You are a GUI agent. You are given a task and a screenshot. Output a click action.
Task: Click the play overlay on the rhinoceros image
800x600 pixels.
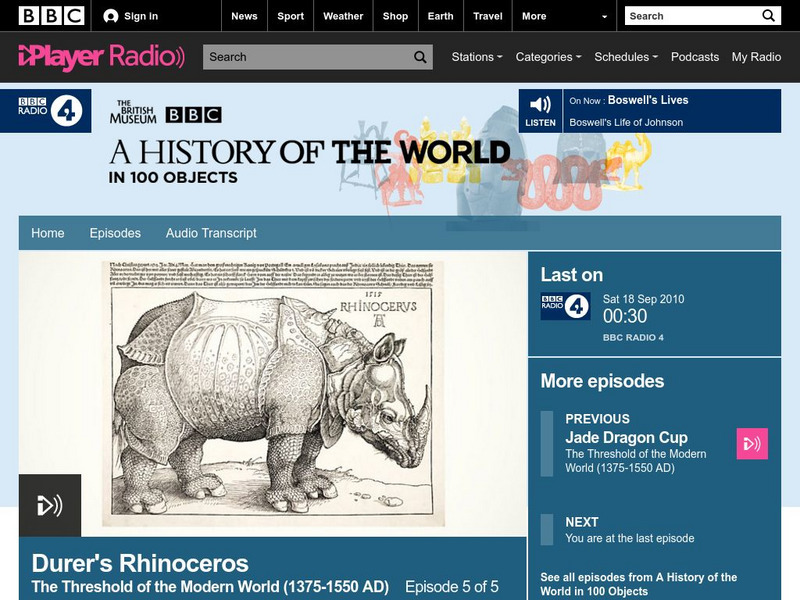click(x=51, y=506)
